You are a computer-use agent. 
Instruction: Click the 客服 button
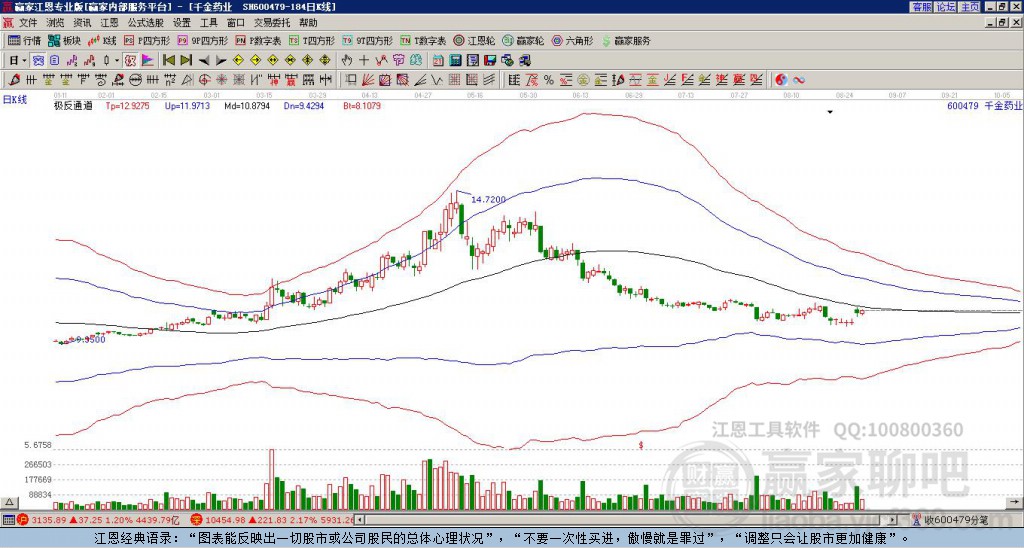[921, 7]
